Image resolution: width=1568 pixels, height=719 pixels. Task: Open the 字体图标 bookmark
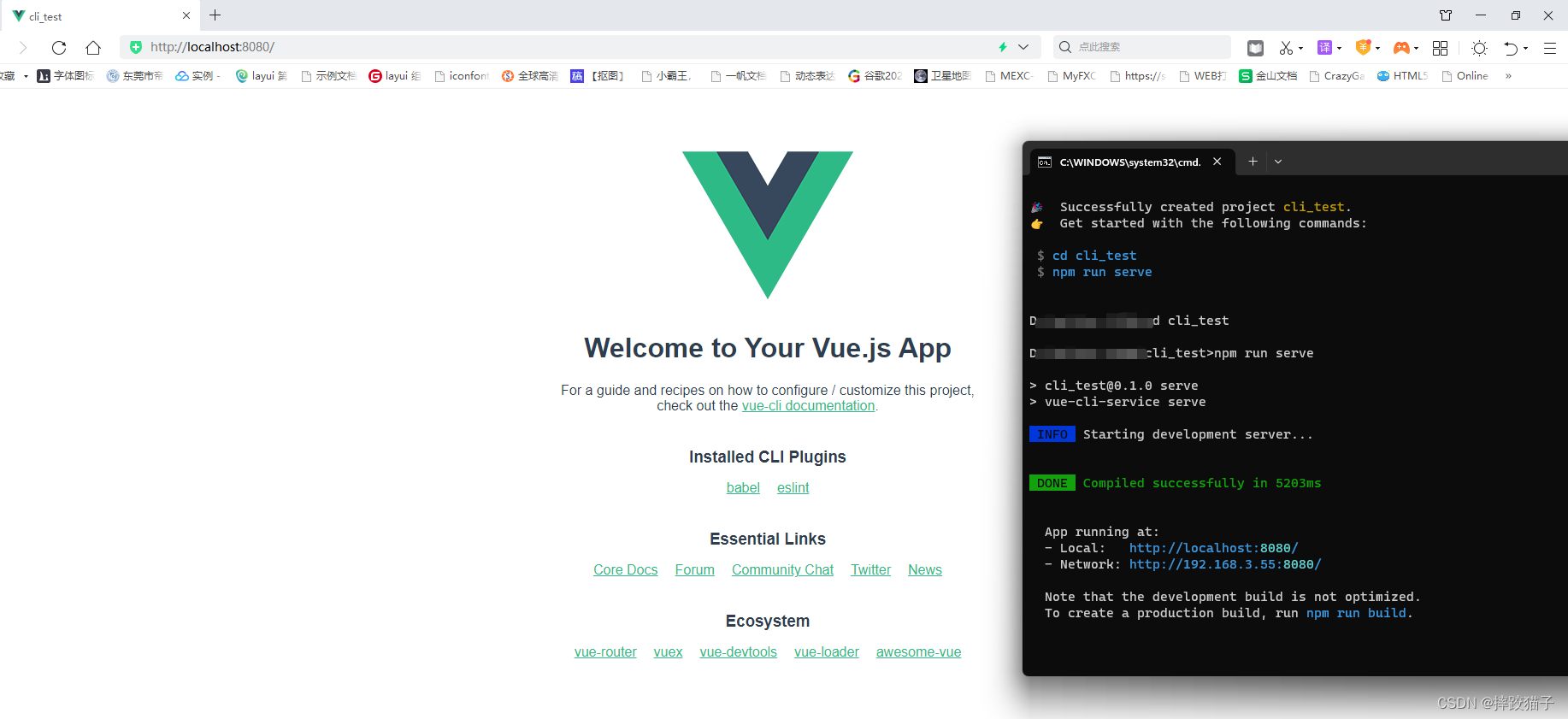point(66,76)
